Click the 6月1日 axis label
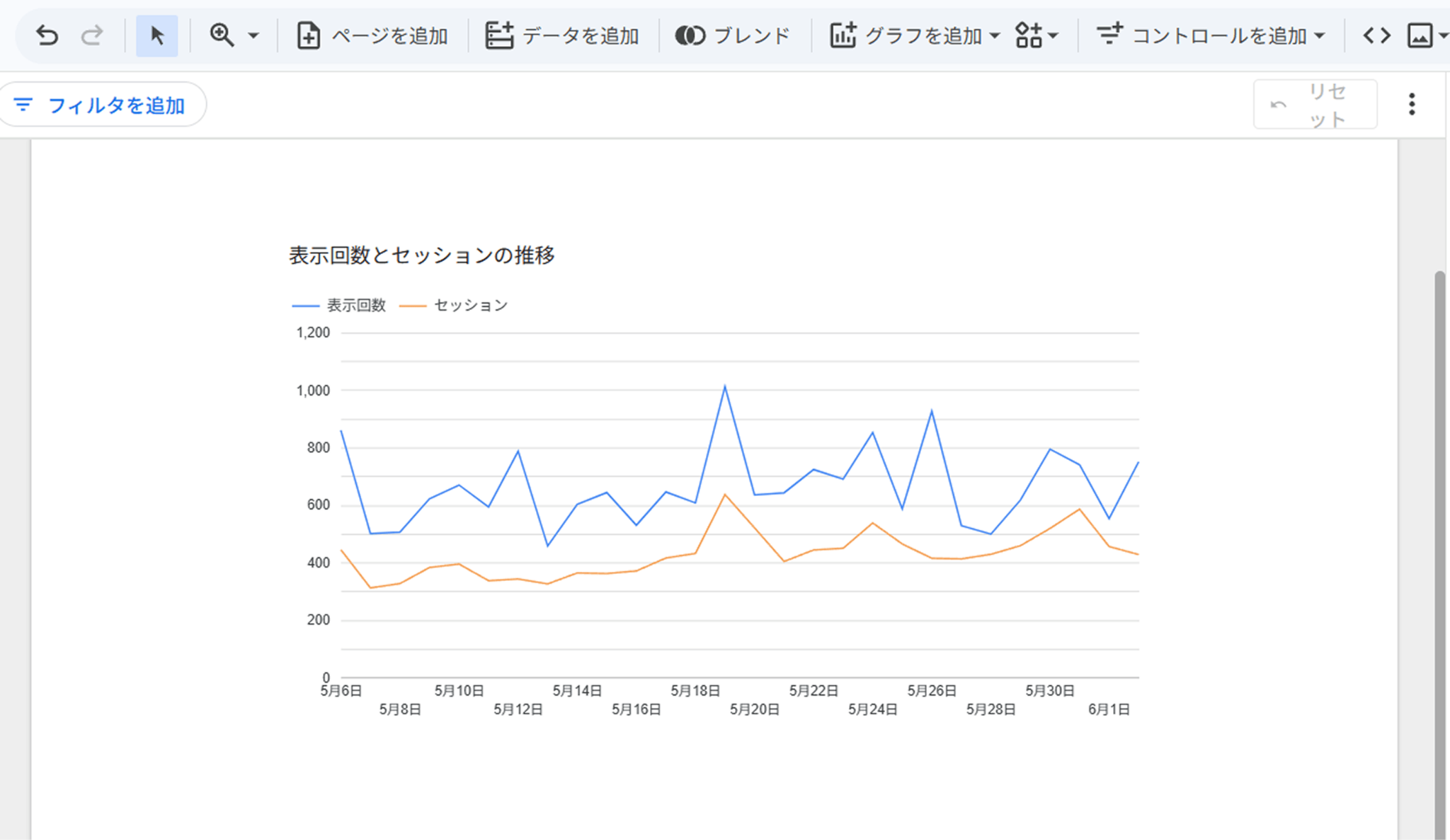This screenshot has width=1450, height=840. pos(1109,709)
